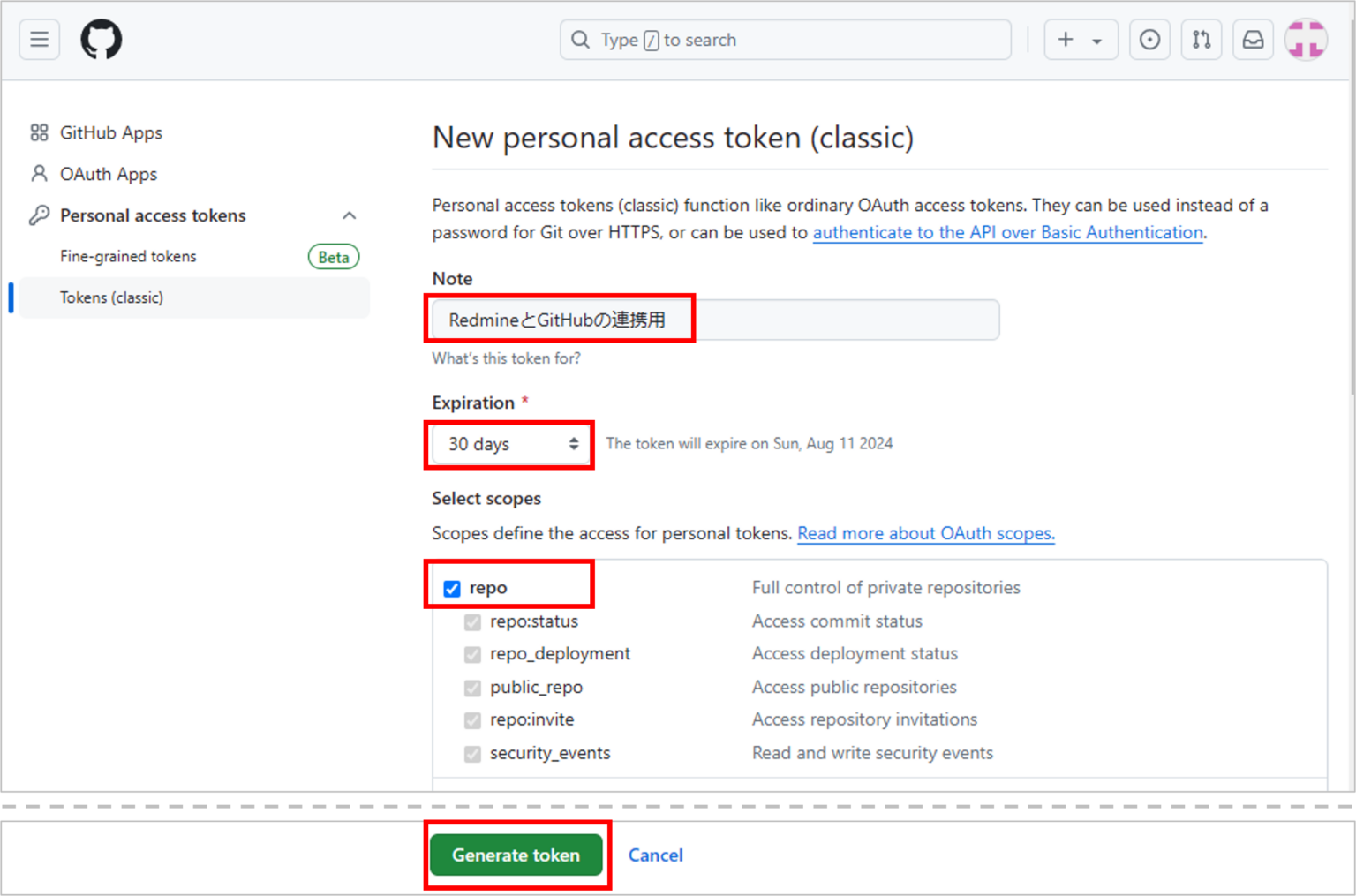The image size is (1356, 896).
Task: Open the Issues circle-dot icon in header
Action: [1149, 40]
